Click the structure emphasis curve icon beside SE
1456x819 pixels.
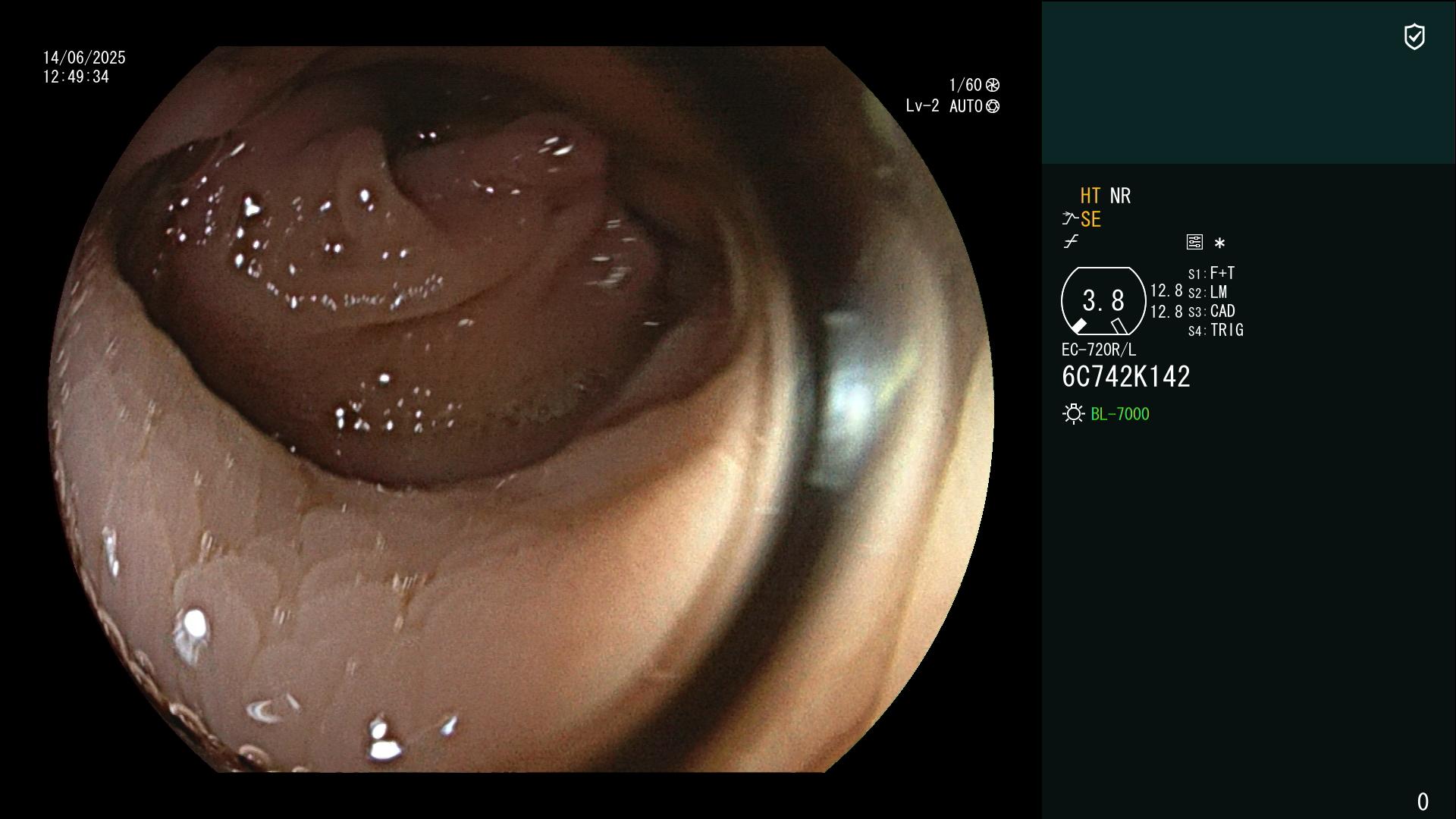coord(1069,219)
